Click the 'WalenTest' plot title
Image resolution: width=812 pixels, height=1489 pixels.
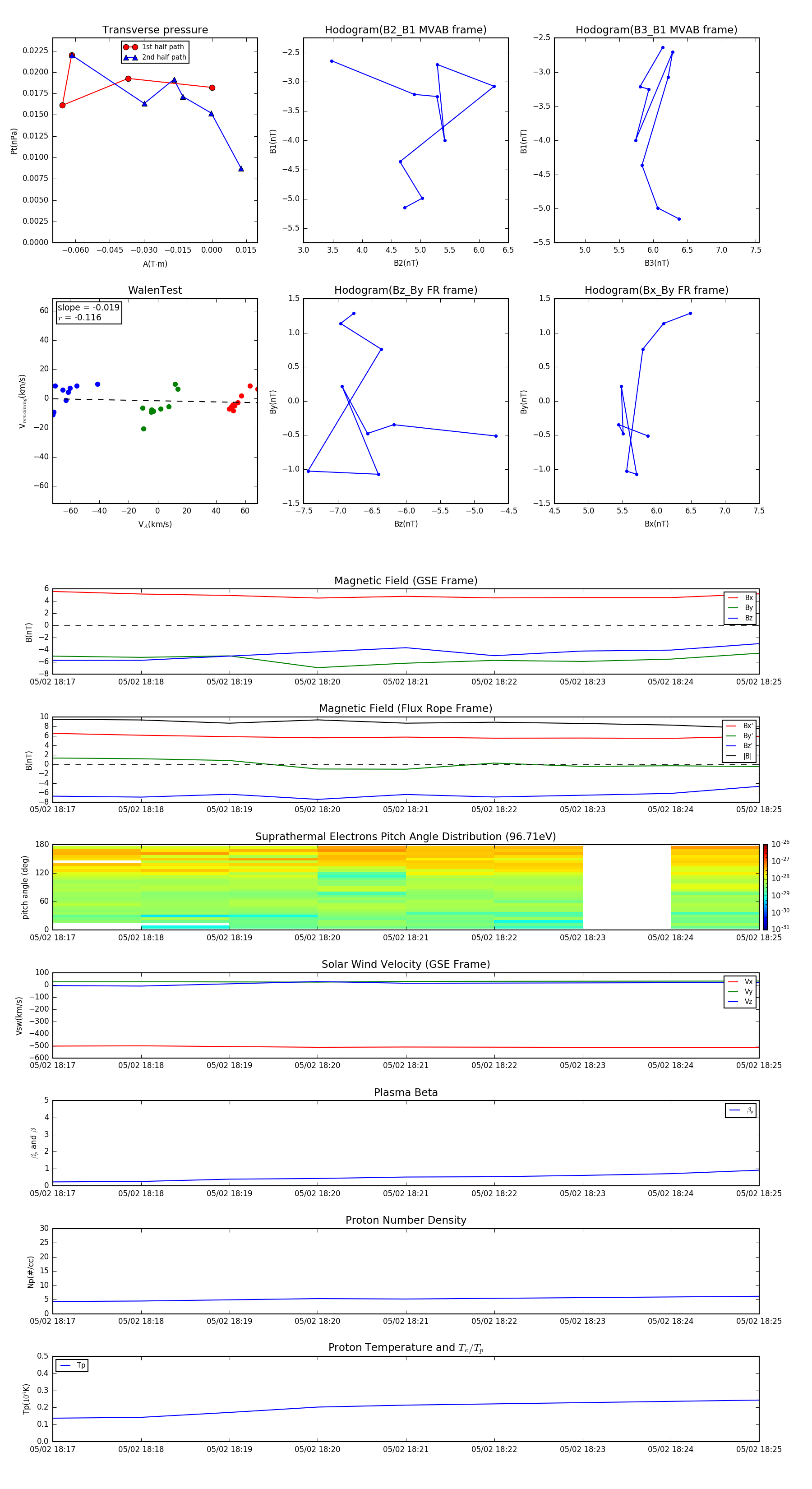155,290
